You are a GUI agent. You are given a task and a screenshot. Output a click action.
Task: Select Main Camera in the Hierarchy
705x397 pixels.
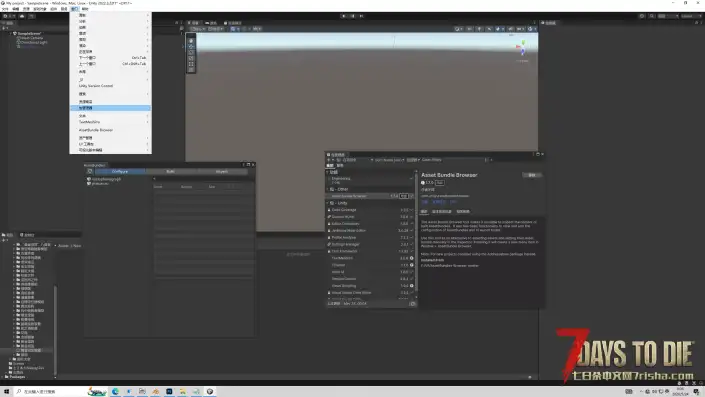pos(31,38)
